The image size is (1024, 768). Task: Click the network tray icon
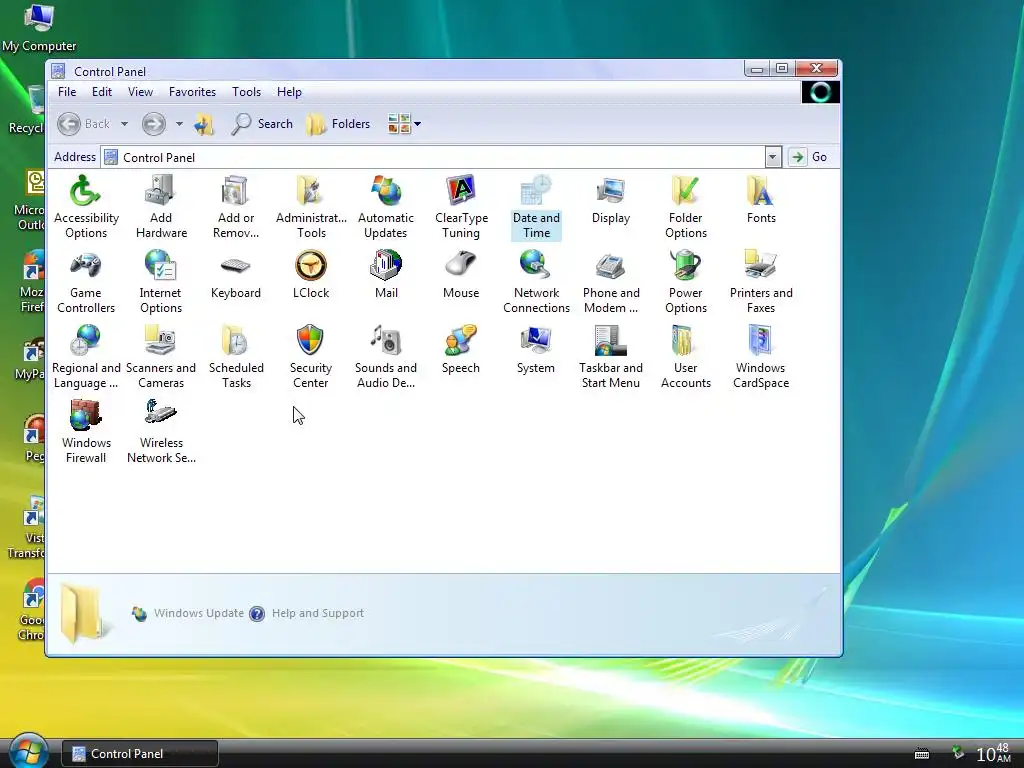coord(958,752)
